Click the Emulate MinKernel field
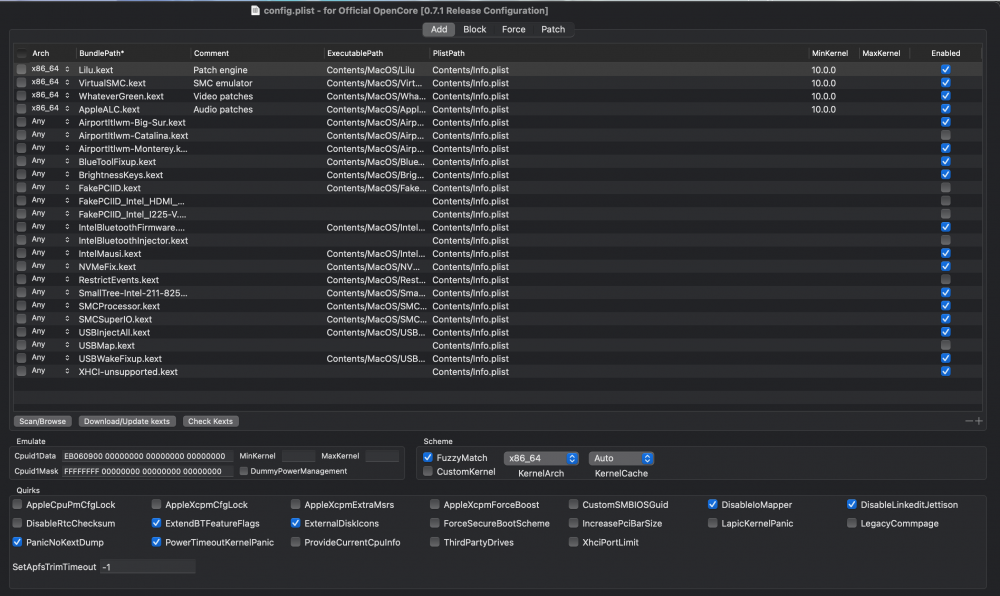The height and width of the screenshot is (596, 1000). tap(298, 456)
